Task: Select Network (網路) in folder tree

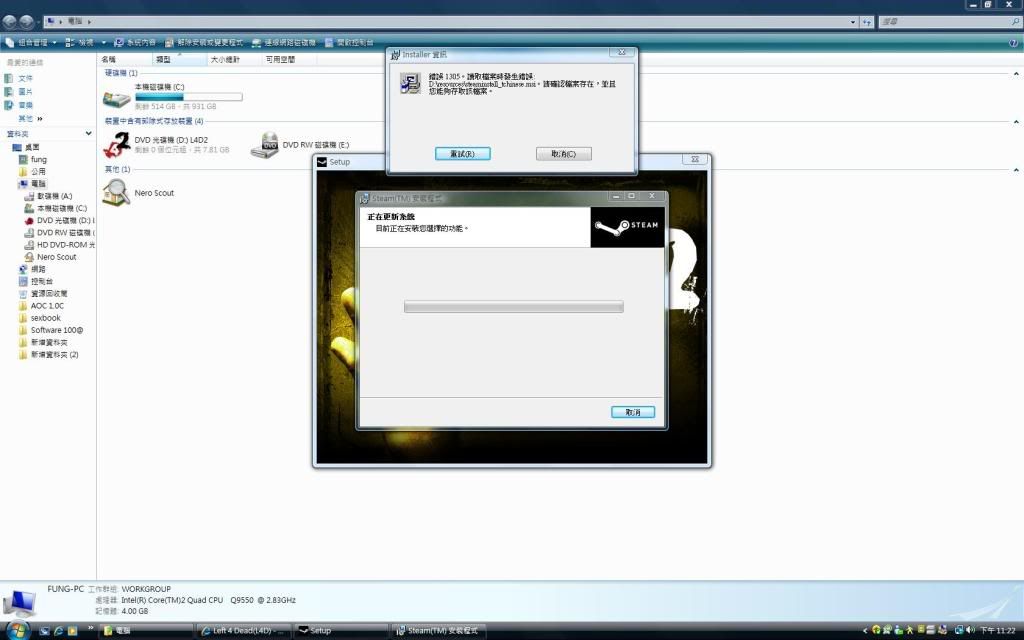Action: point(33,269)
